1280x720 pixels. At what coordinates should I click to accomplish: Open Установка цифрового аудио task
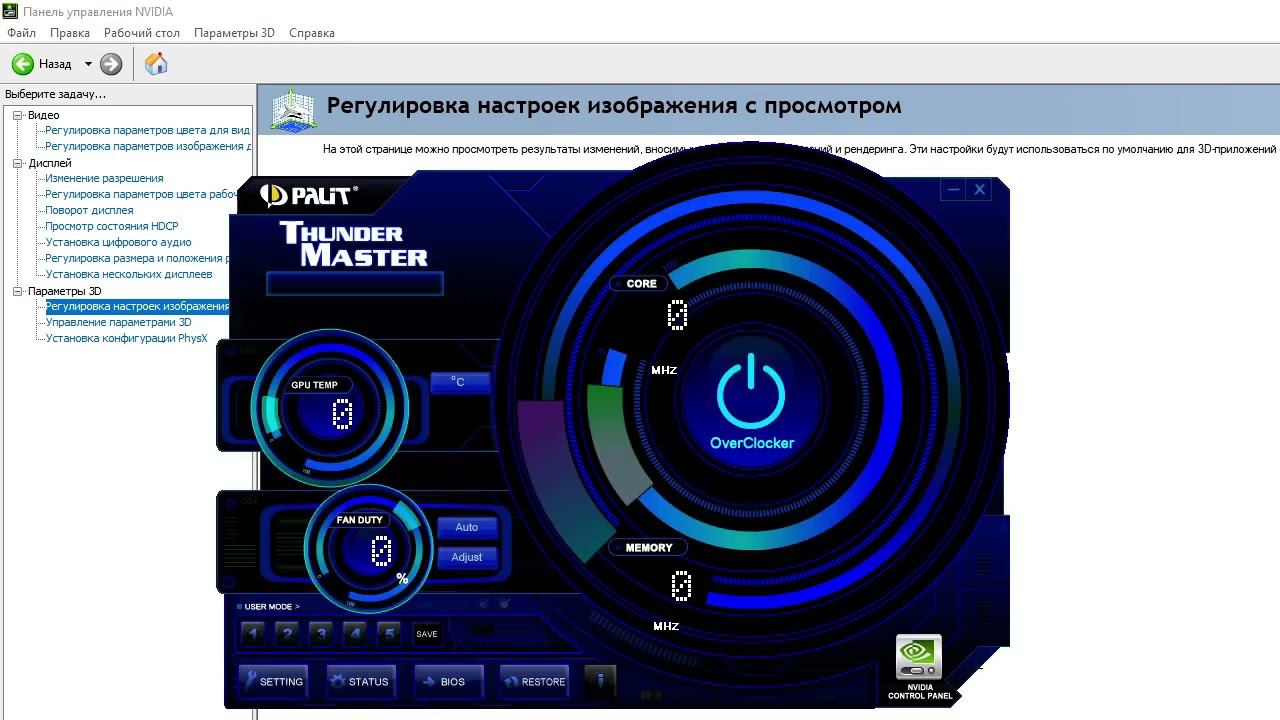(118, 242)
